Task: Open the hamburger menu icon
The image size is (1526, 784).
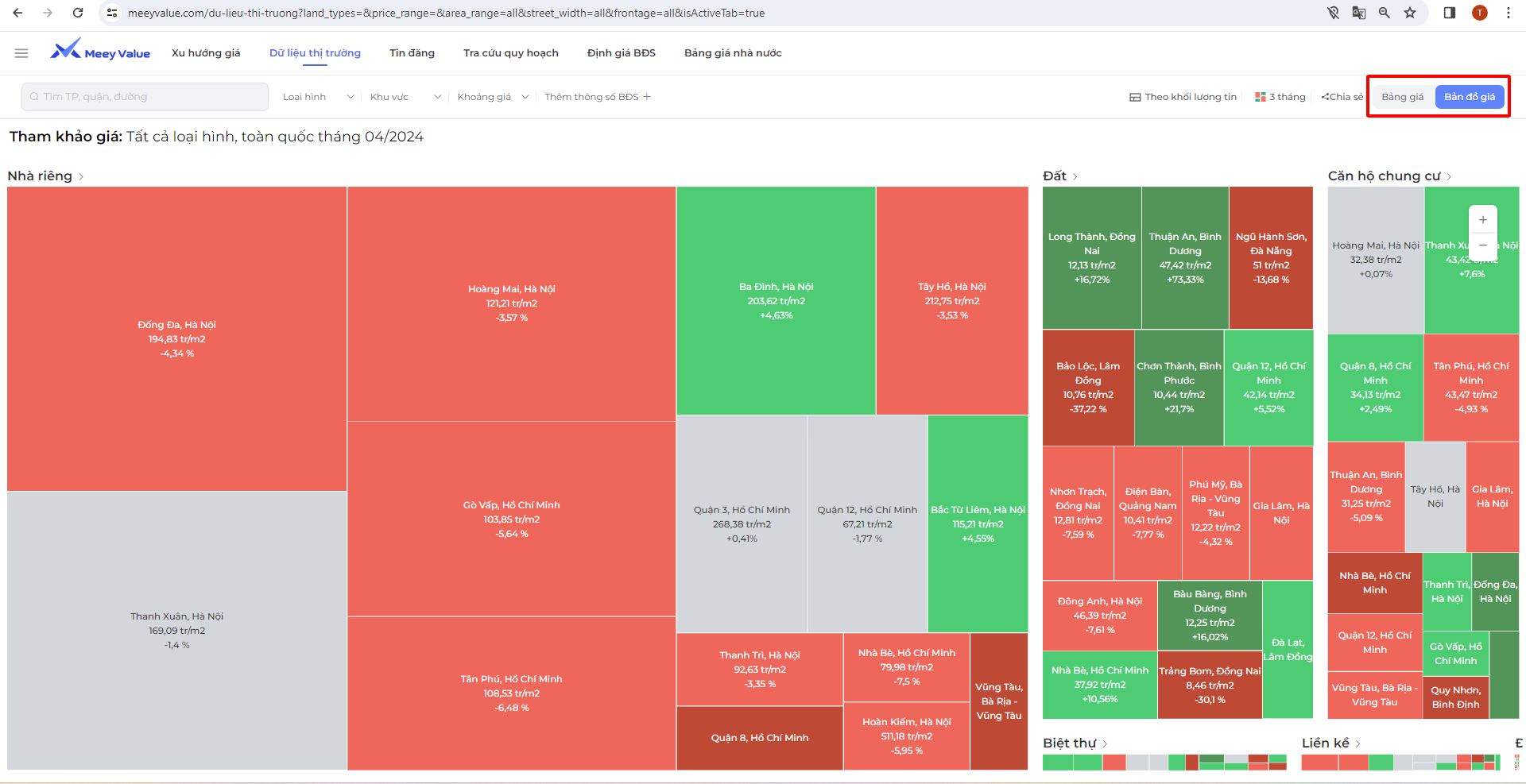Action: [21, 53]
